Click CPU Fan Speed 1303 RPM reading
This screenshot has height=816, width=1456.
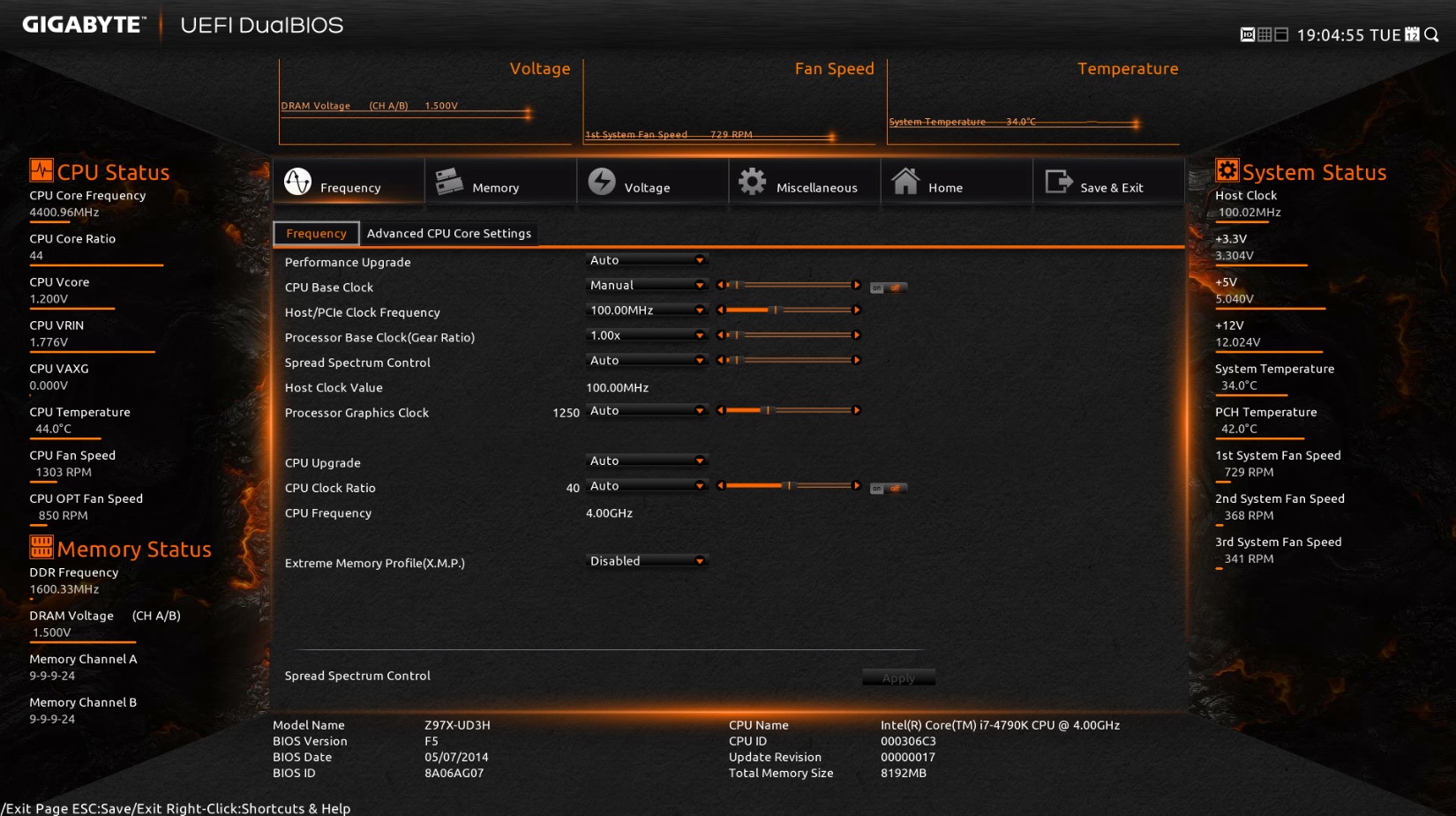tap(64, 472)
